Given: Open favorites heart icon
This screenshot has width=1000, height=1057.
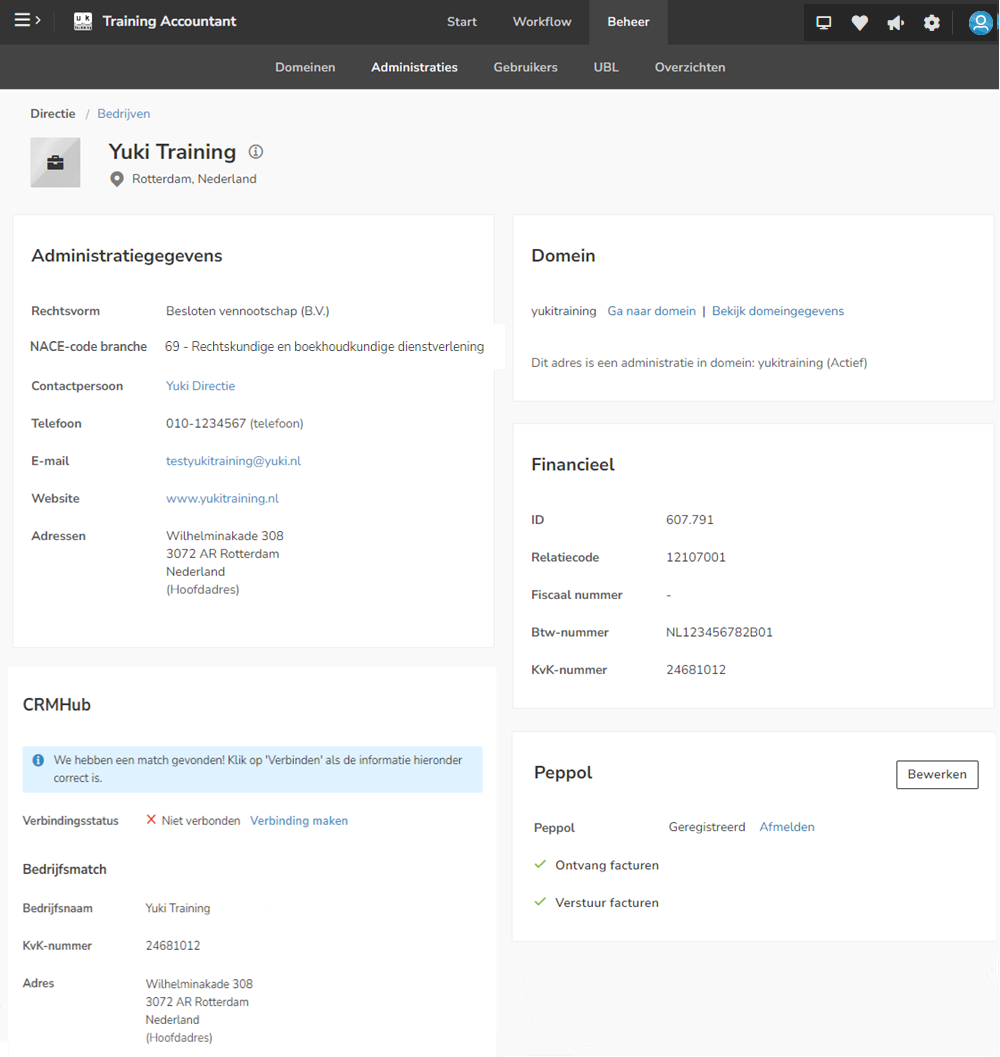Looking at the screenshot, I should (859, 23).
